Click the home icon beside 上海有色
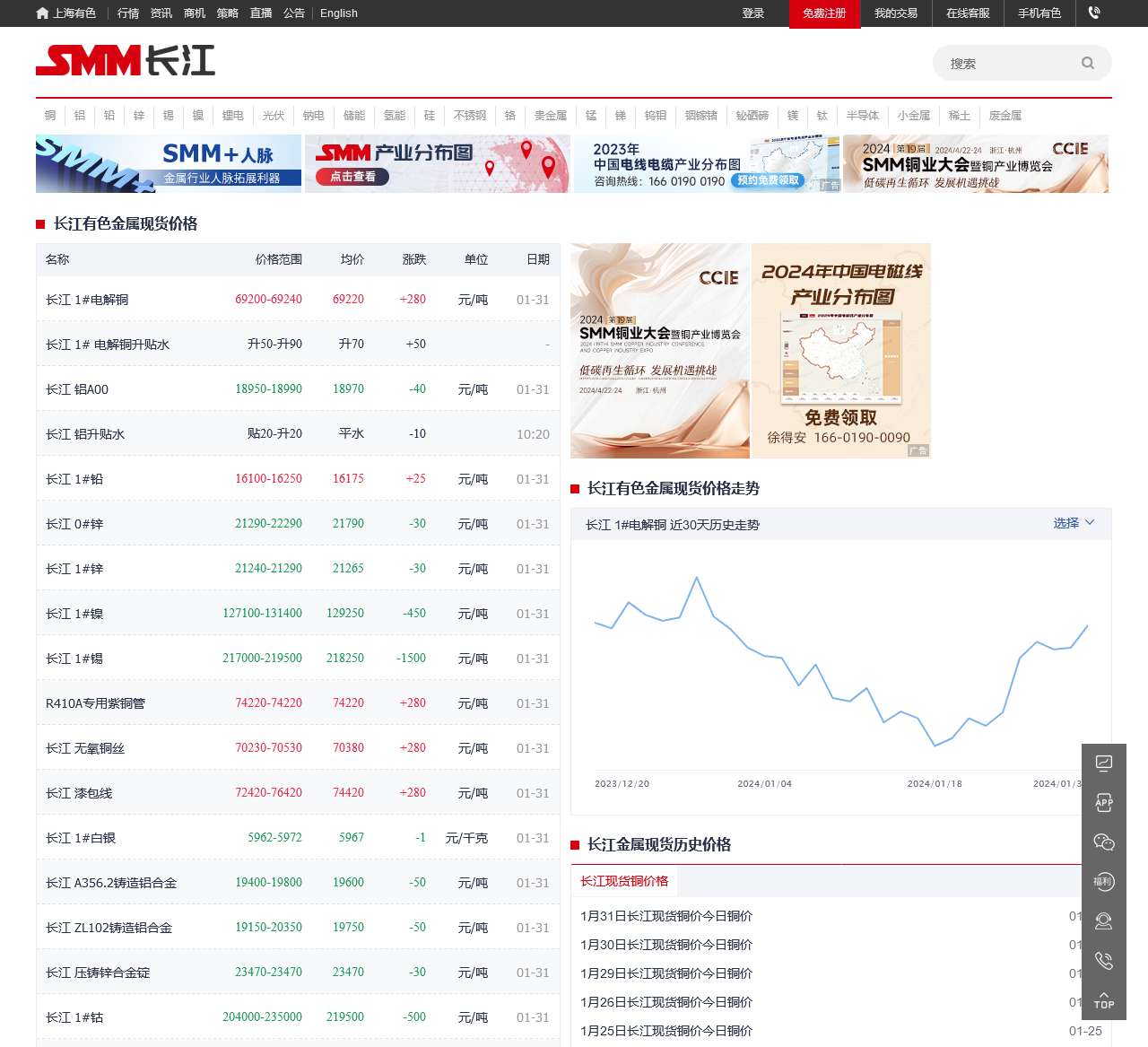The image size is (1148, 1047). coord(42,13)
